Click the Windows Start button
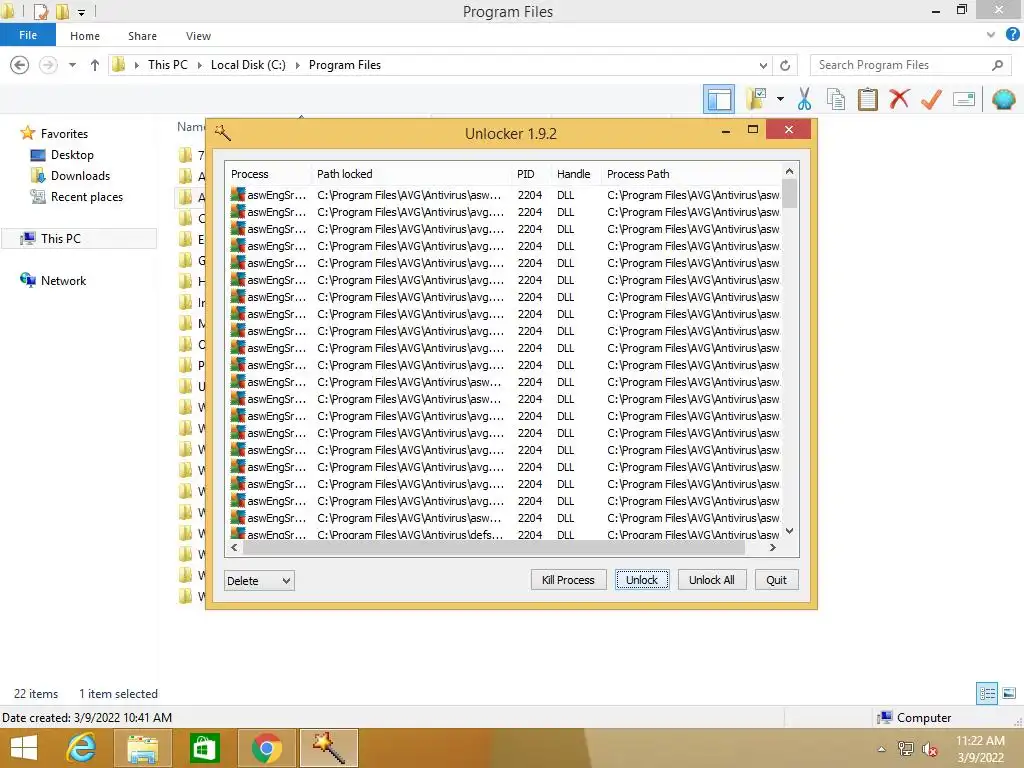The image size is (1024, 768). point(24,748)
